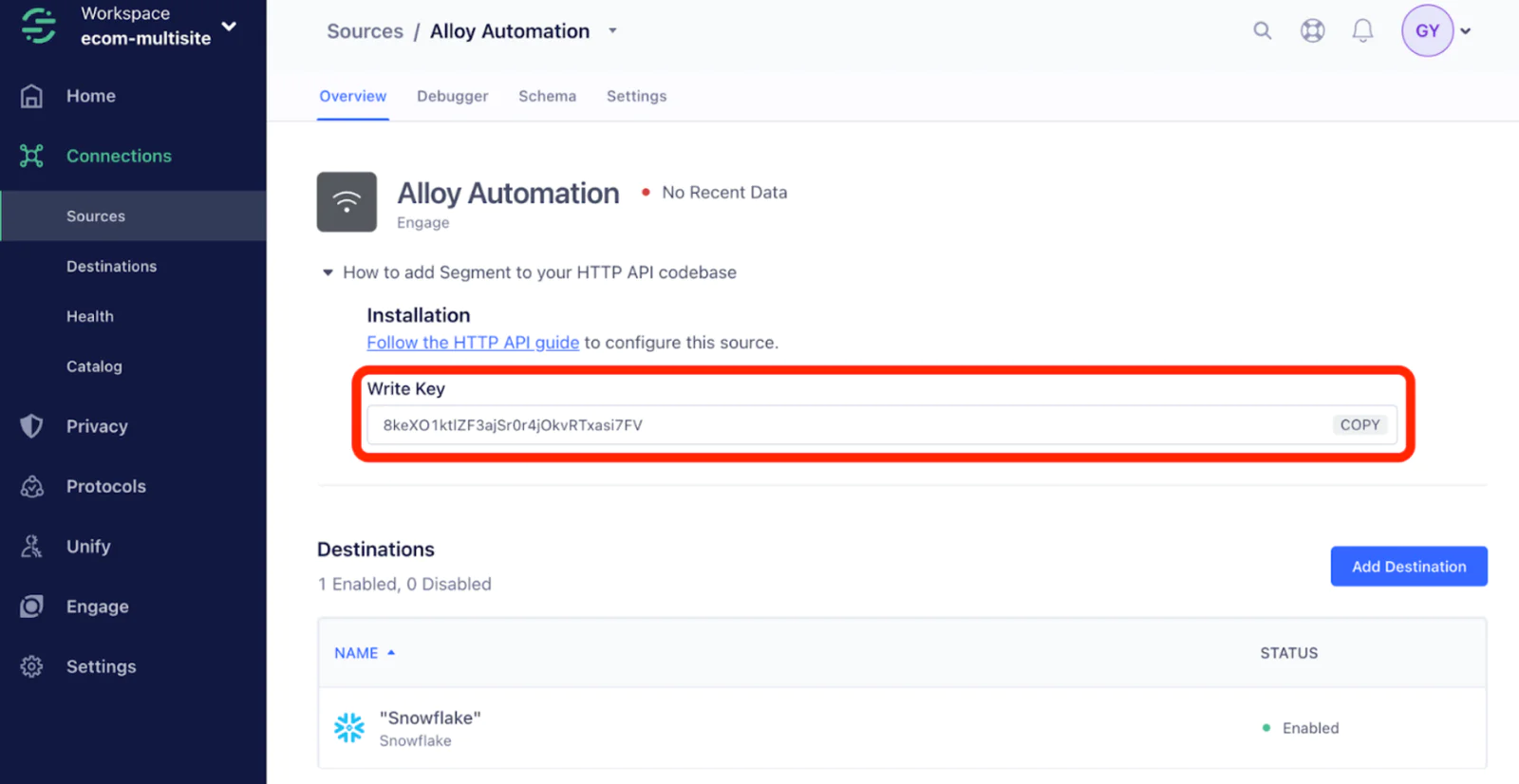Screen dimensions: 1519x784
Task: Follow the HTTP API guide link
Action: (473, 343)
